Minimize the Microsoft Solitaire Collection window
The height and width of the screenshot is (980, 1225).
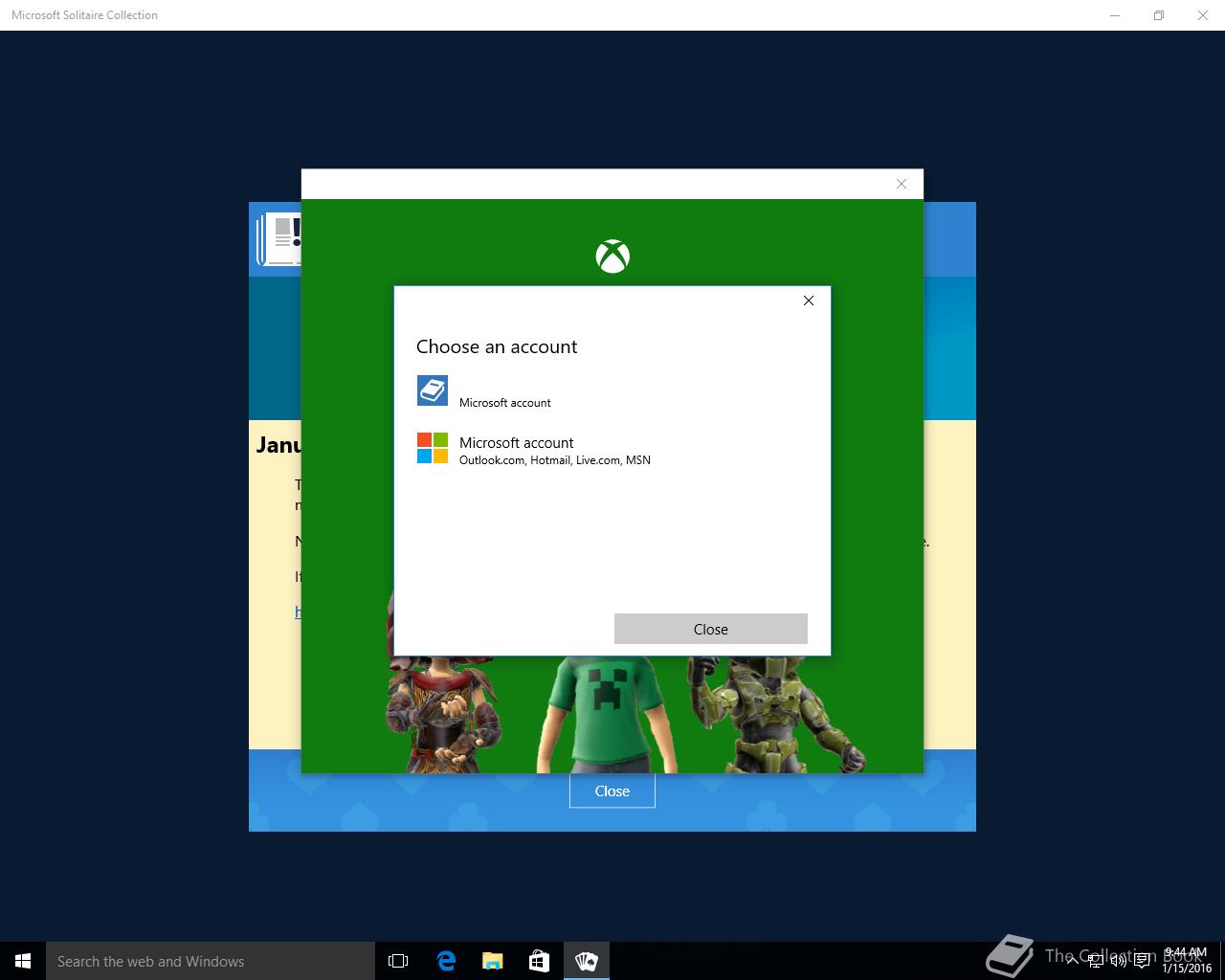pos(1115,15)
